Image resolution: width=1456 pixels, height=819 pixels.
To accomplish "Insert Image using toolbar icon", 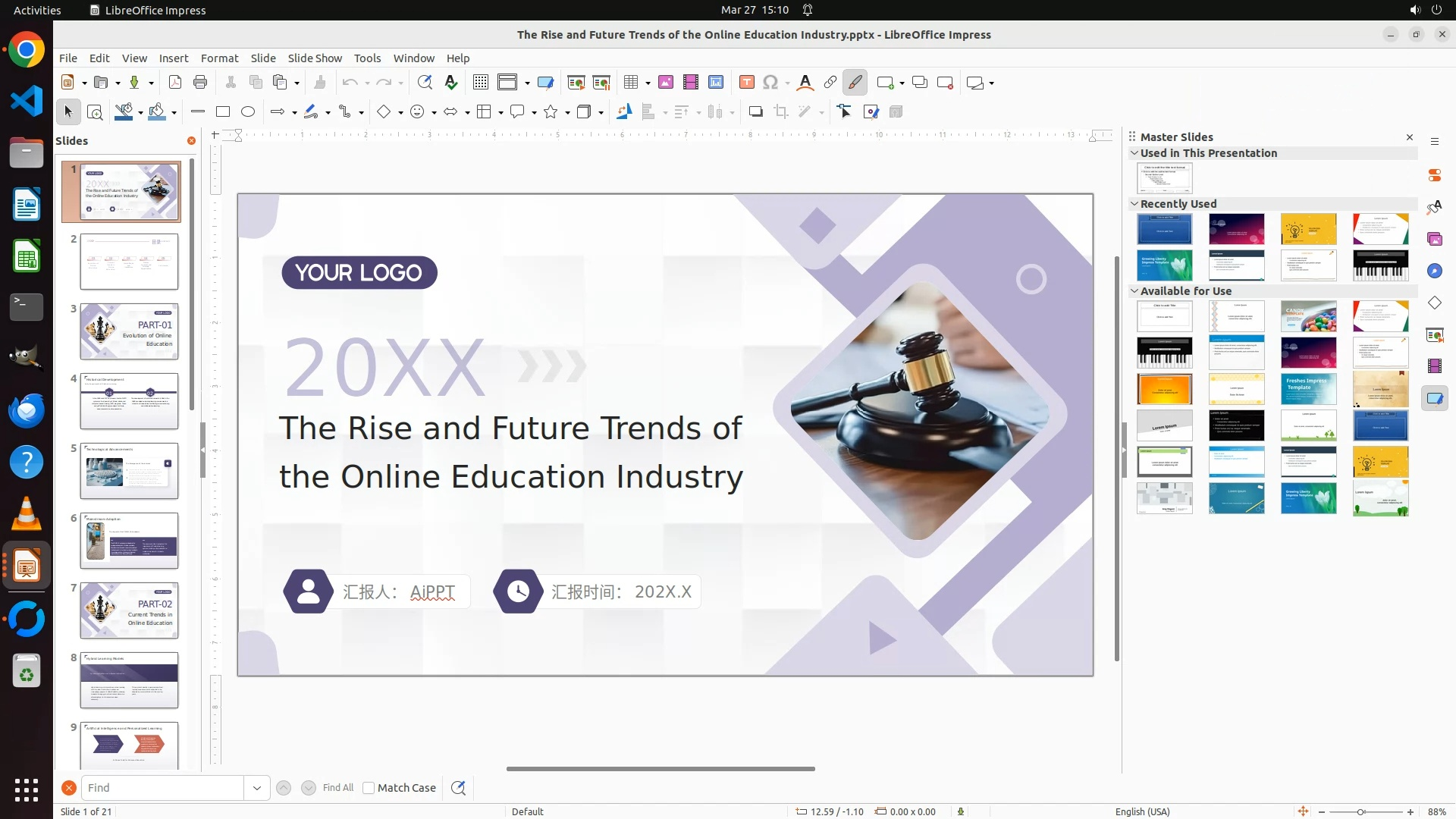I will coord(666,83).
